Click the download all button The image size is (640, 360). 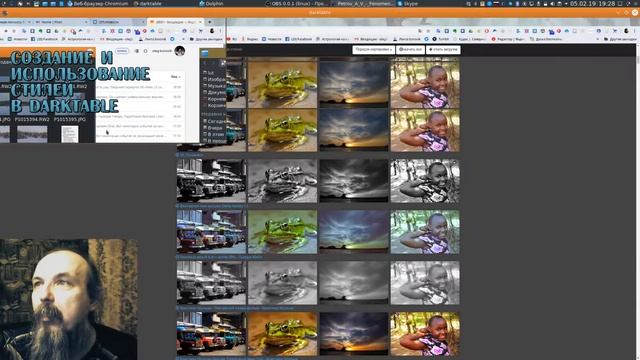click(x=410, y=49)
